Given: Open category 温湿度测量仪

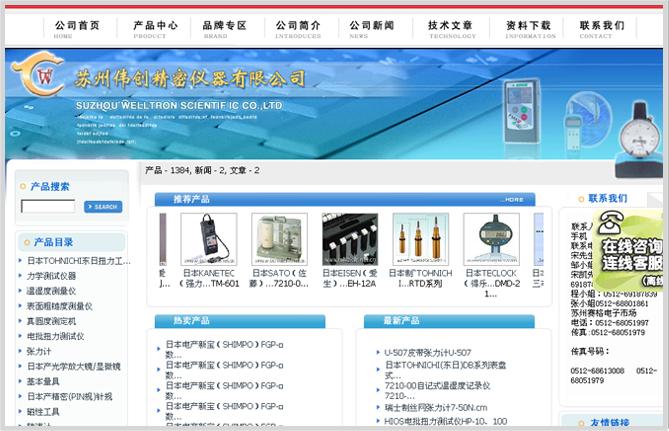Looking at the screenshot, I should coord(52,291).
